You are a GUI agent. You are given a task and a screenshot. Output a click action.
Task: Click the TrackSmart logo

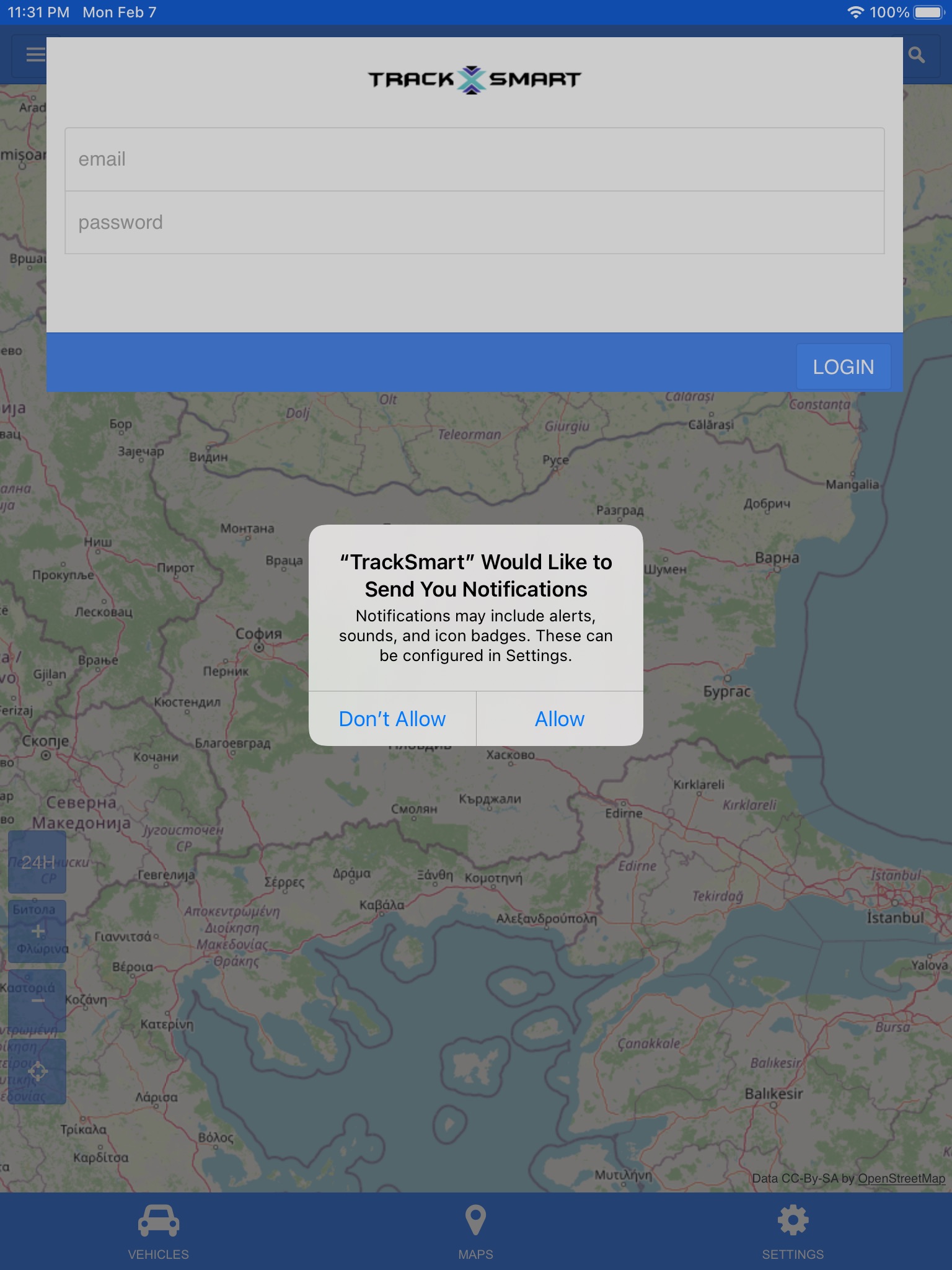(x=475, y=79)
